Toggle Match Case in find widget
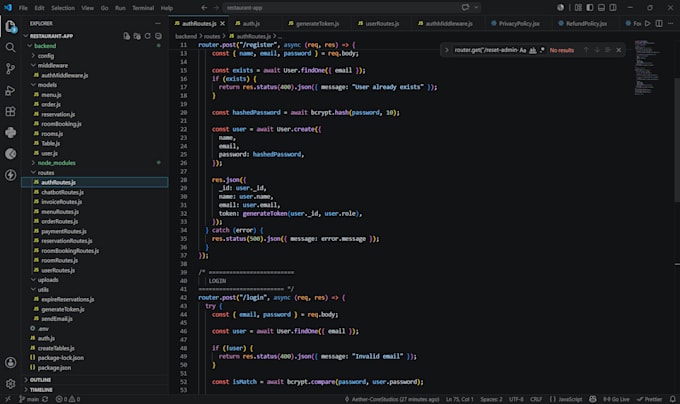680x404 pixels. pyautogui.click(x=523, y=50)
